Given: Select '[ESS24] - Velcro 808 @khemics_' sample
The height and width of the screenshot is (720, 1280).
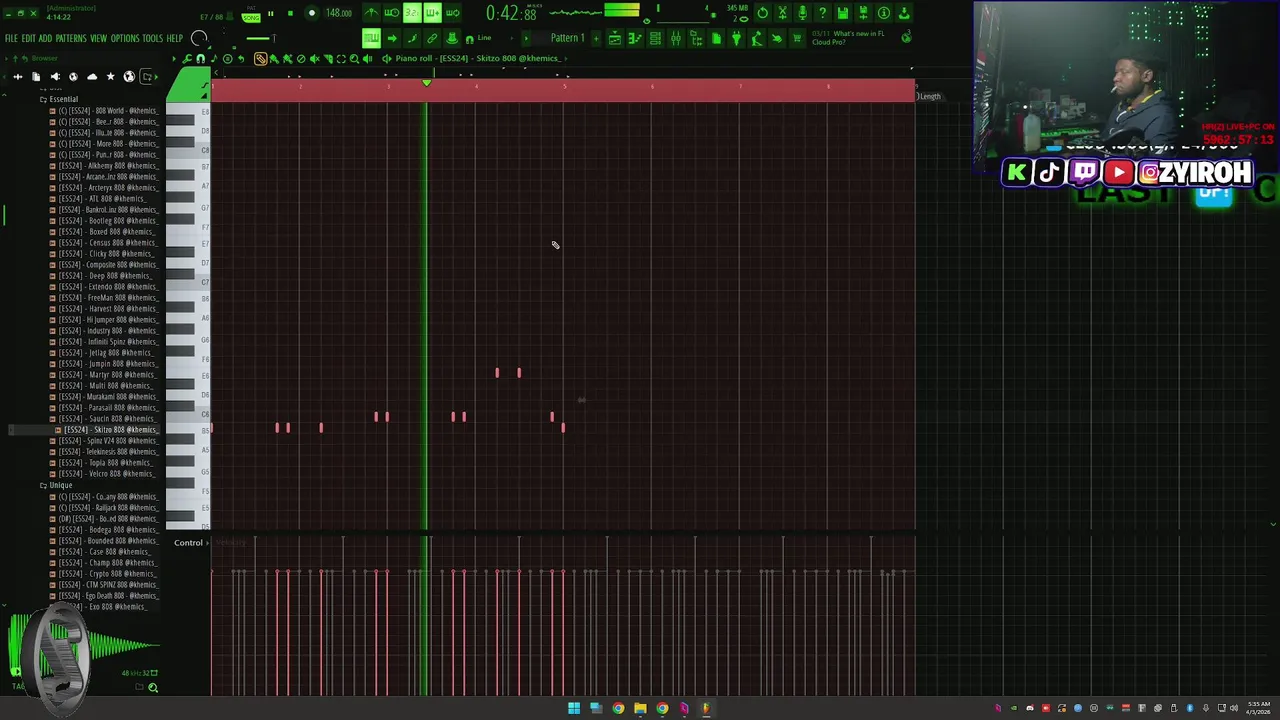Looking at the screenshot, I should (x=103, y=474).
